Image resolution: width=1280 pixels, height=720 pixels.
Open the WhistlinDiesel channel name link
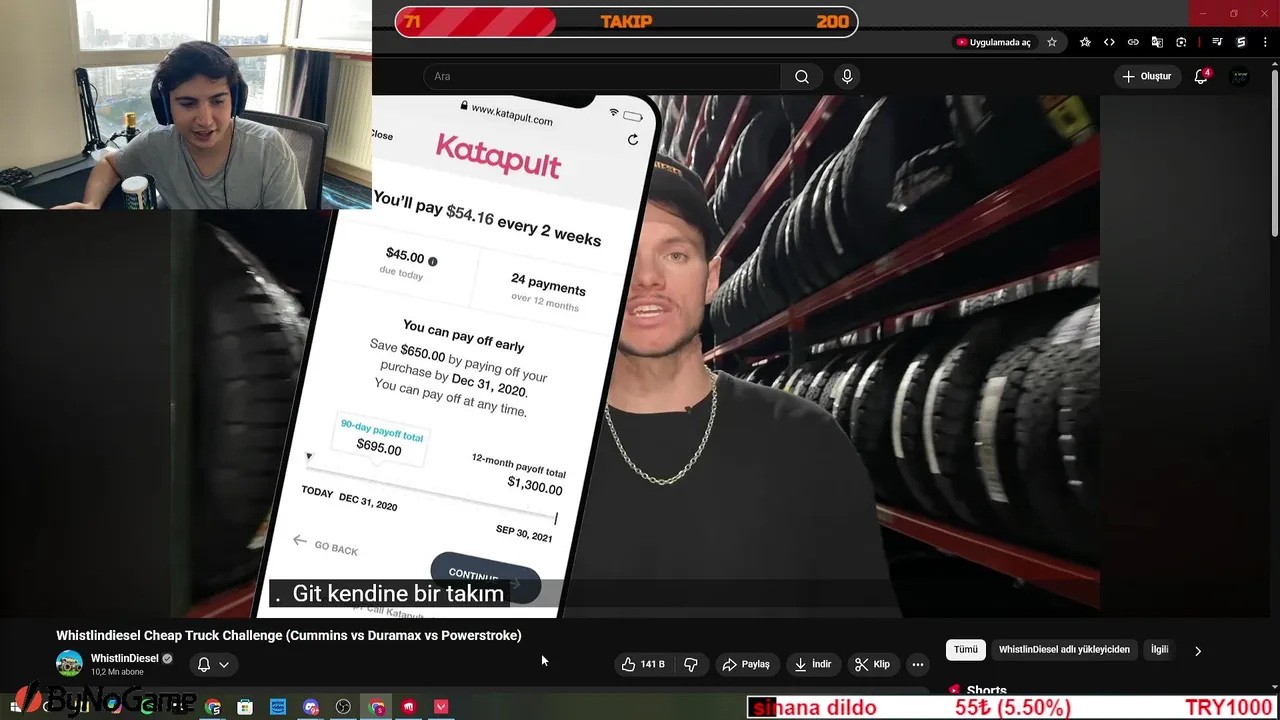click(x=125, y=658)
